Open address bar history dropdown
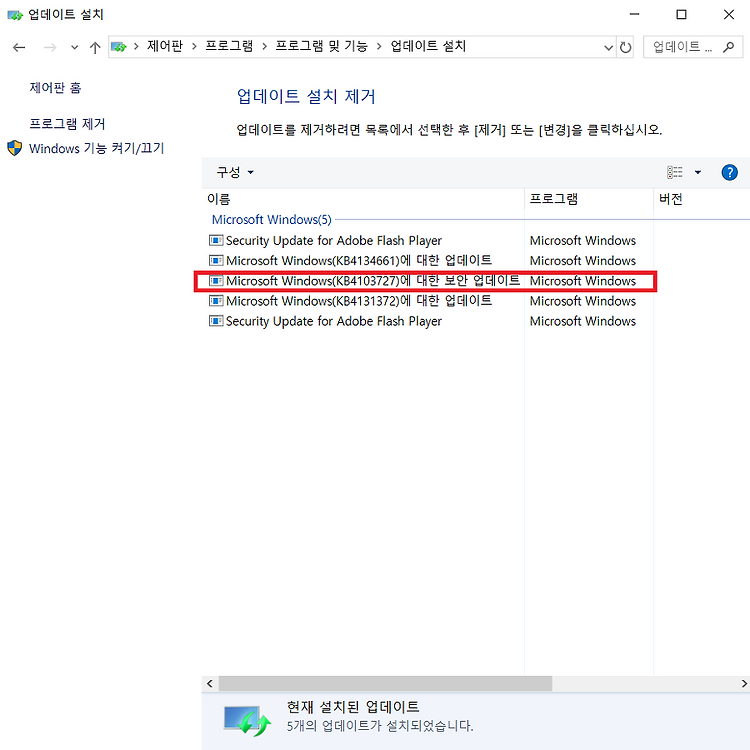This screenshot has height=750, width=750. (608, 47)
